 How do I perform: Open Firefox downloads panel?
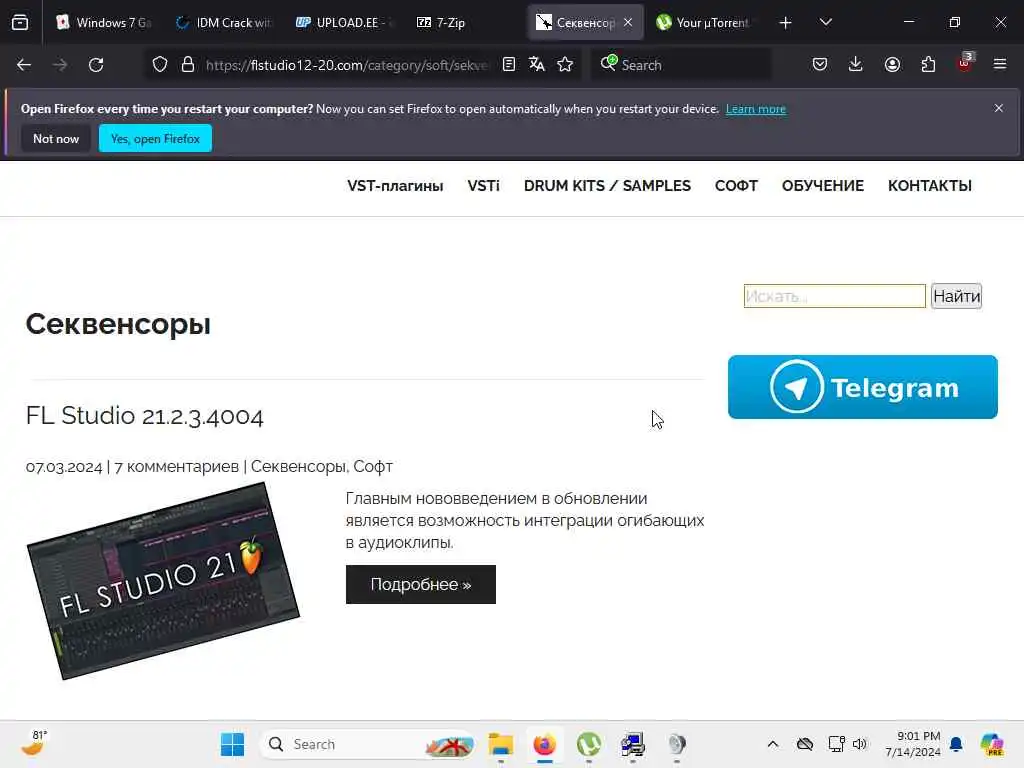[x=856, y=65]
